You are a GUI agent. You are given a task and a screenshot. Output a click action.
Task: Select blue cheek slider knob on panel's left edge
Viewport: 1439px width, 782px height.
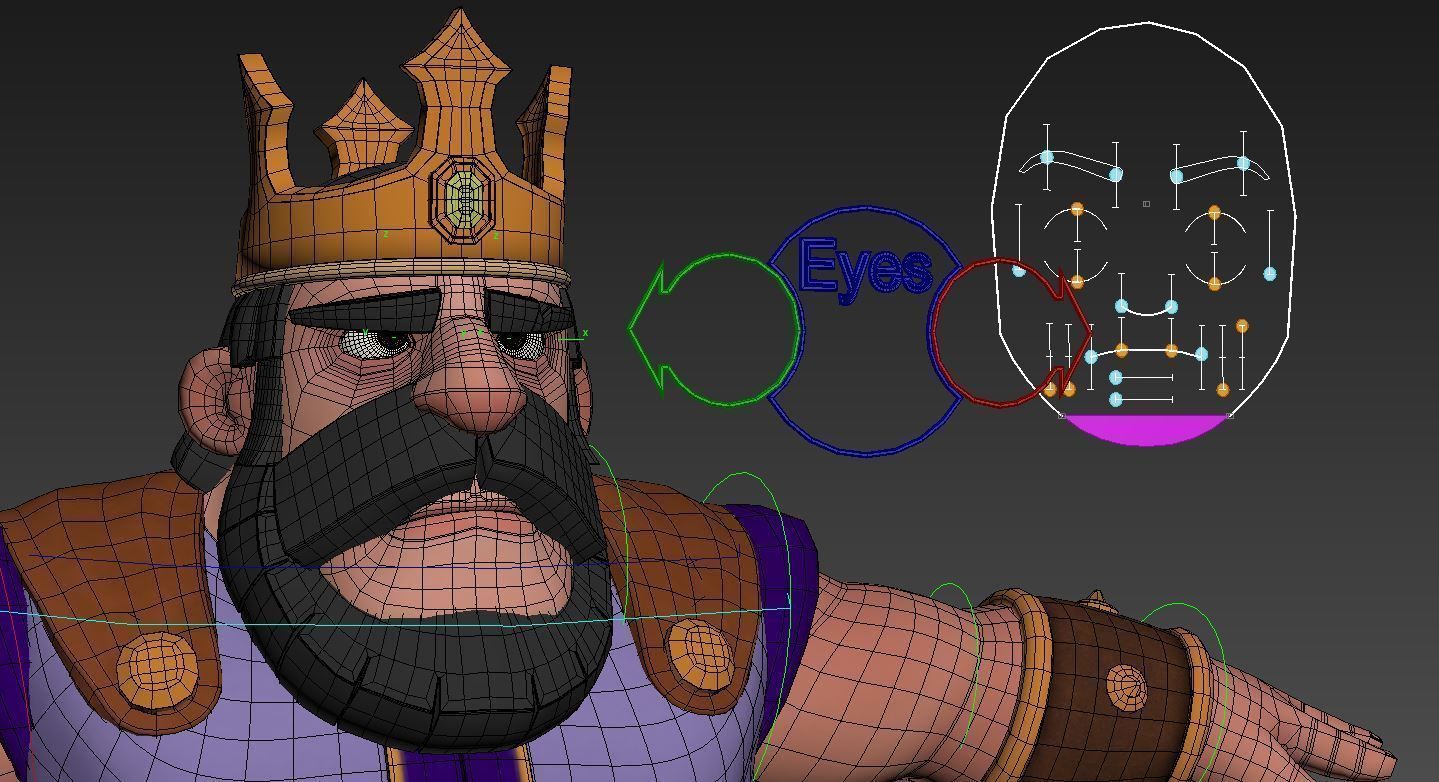[1019, 271]
